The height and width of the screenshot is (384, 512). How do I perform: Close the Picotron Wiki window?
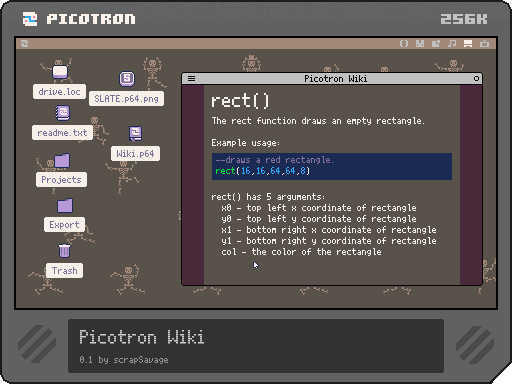coord(476,79)
